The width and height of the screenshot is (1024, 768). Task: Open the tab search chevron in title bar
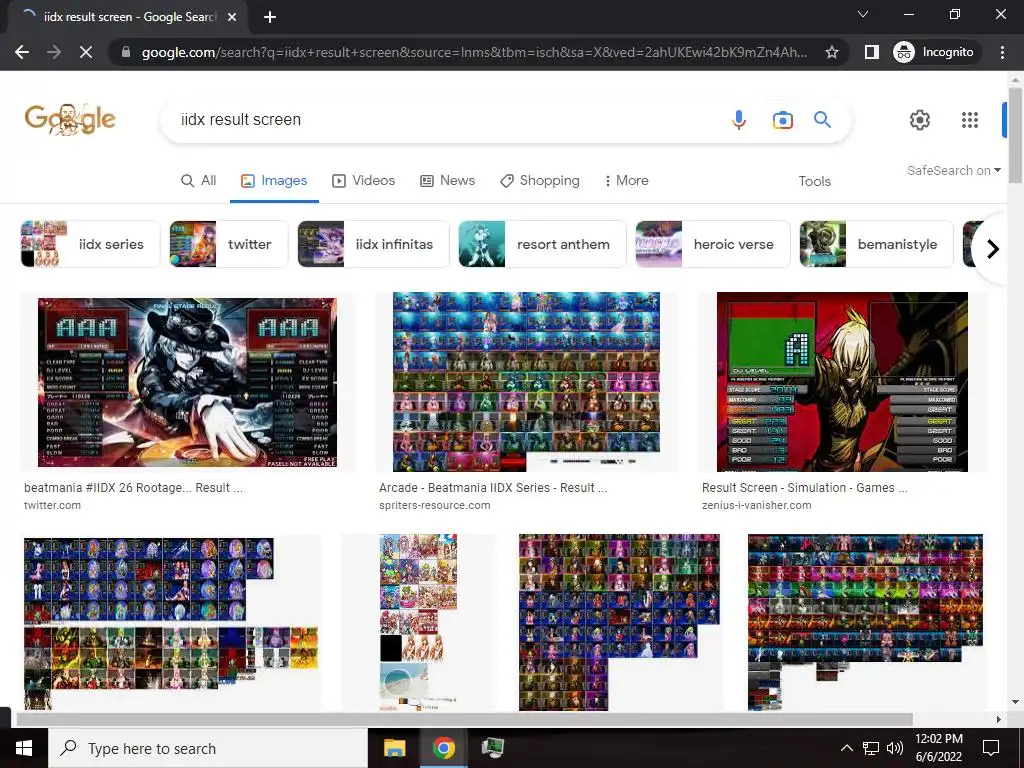tap(863, 14)
